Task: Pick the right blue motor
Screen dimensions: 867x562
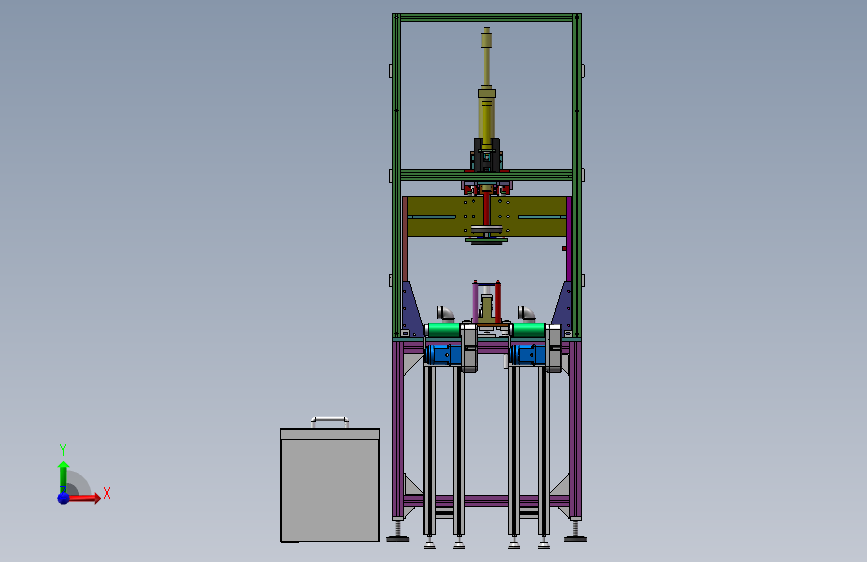Action: [527, 355]
